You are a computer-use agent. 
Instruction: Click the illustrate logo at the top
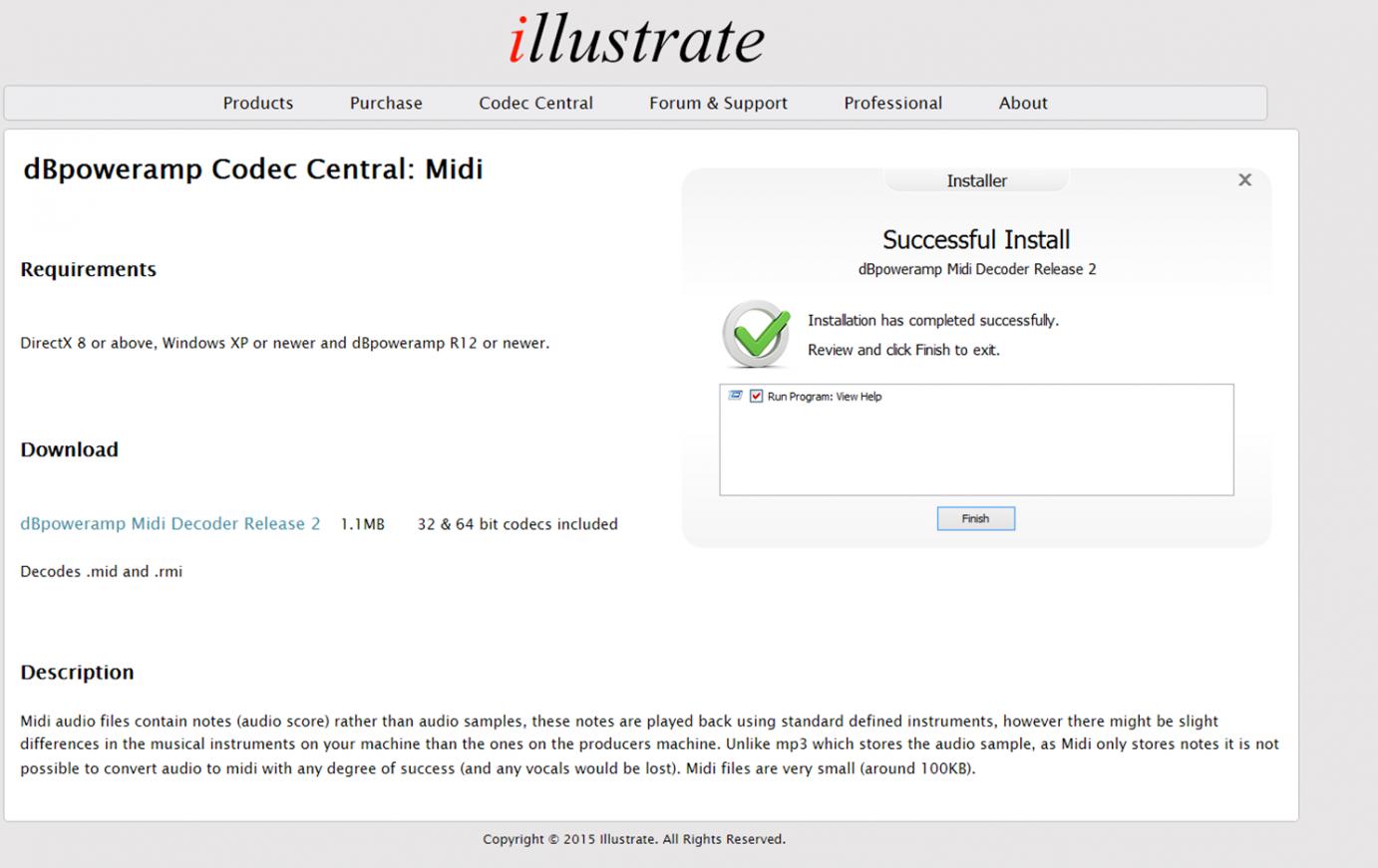[636, 40]
